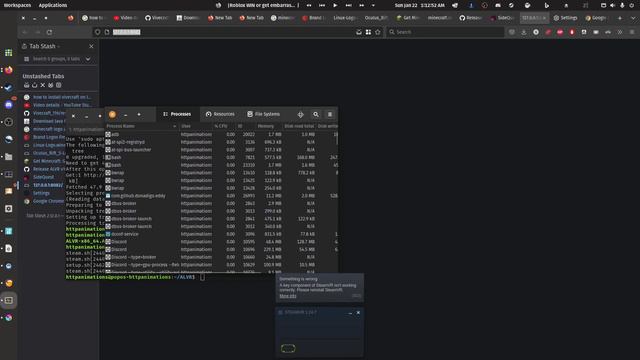Expand the list-all-tabs chevron in Firefox
640x360 pixels.
(x=633, y=18)
